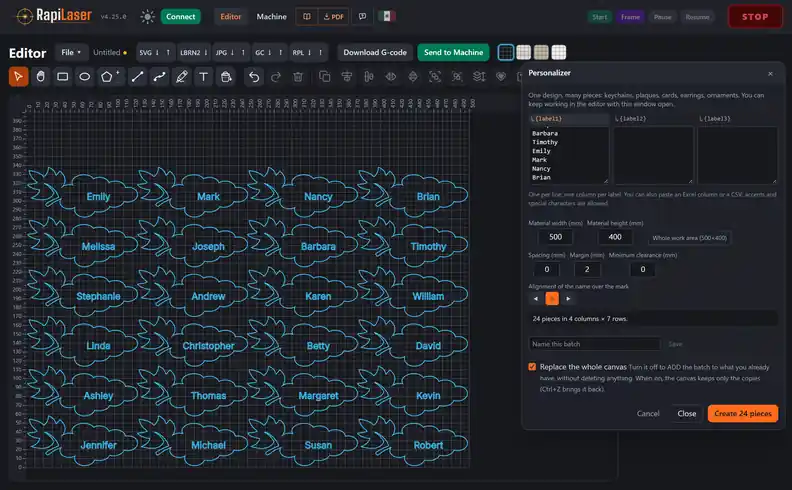Select the beige grid canvas background
The height and width of the screenshot is (490, 792).
click(x=541, y=52)
